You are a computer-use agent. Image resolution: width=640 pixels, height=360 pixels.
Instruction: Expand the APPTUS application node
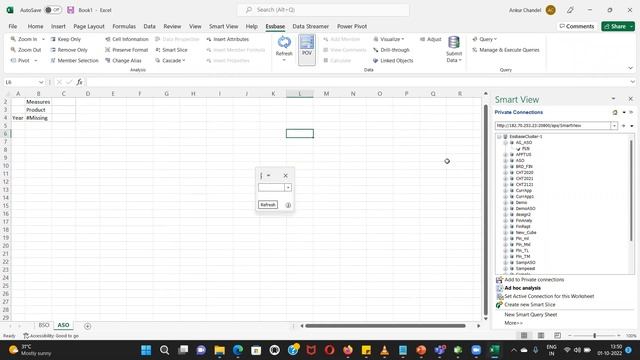click(x=506, y=155)
